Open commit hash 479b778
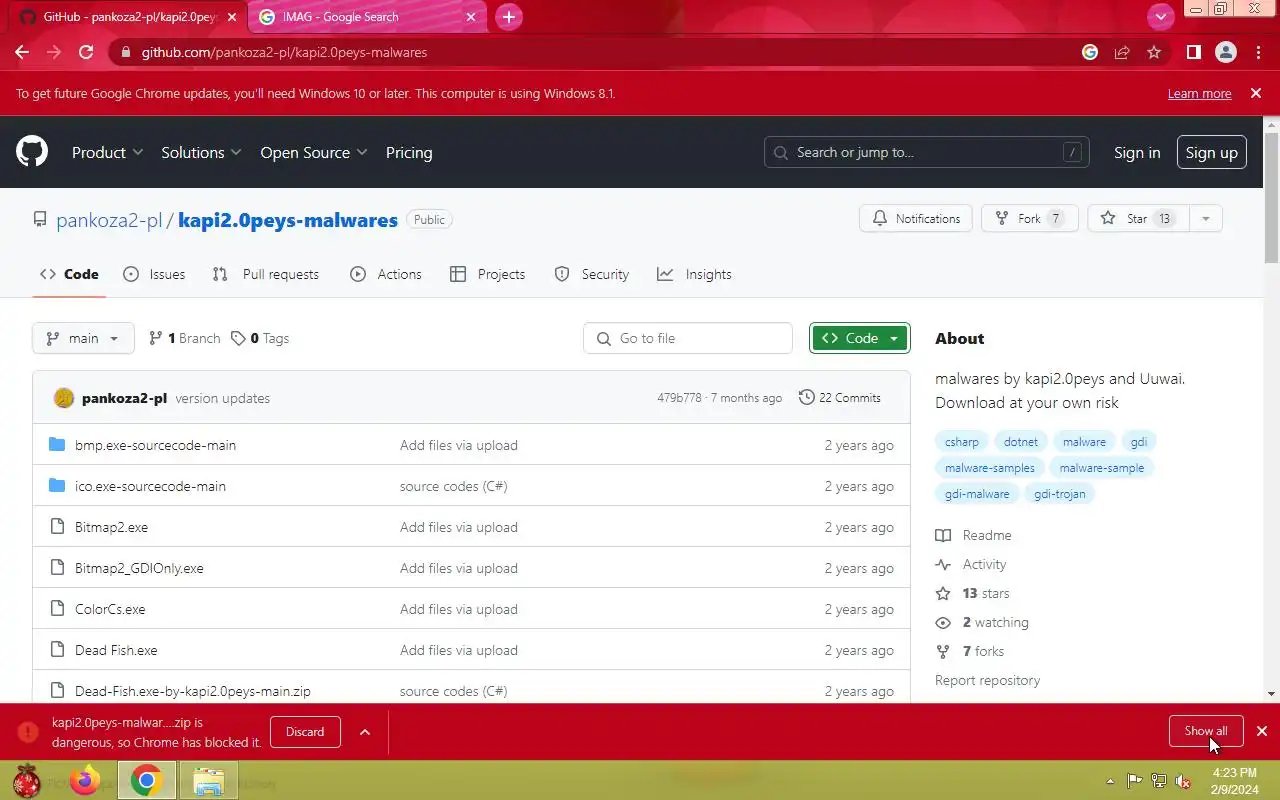Image resolution: width=1280 pixels, height=800 pixels. tap(679, 398)
